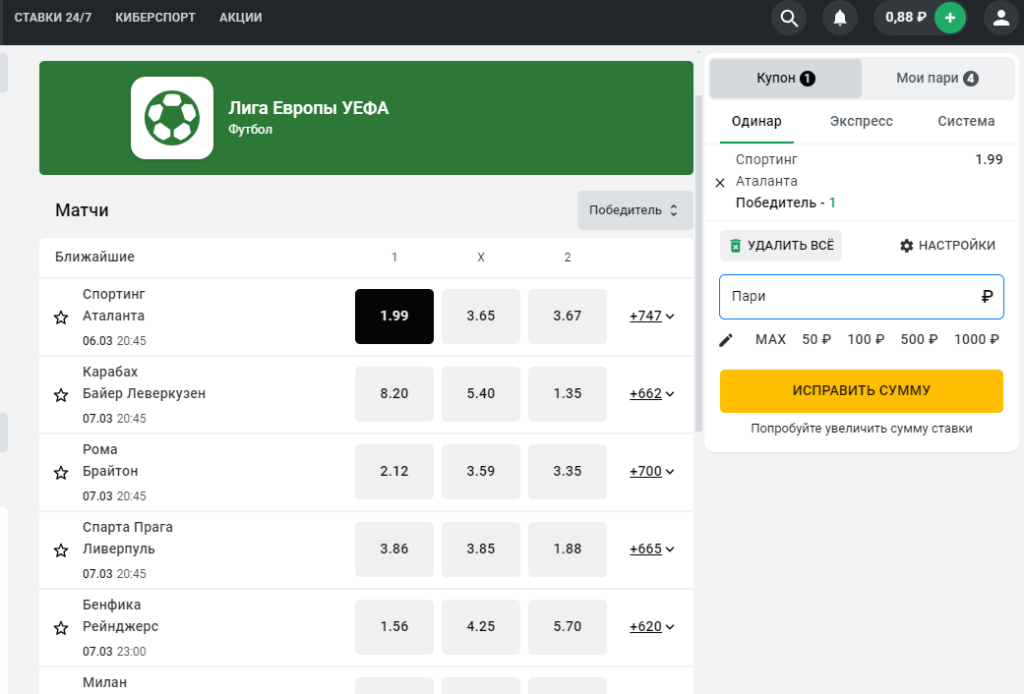The height and width of the screenshot is (694, 1024).
Task: Pick draw odds 3.85 for Спарта – Ливерпуль
Action: pos(481,549)
